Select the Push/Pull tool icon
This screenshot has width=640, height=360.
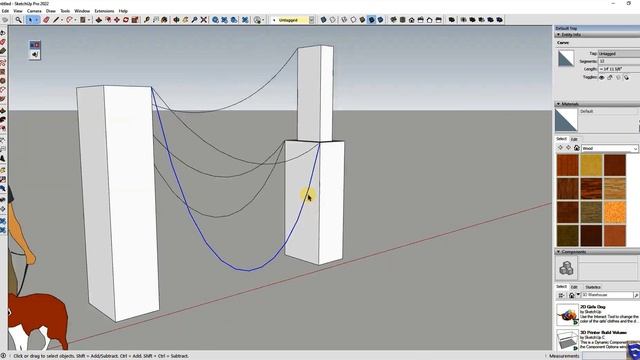point(99,20)
